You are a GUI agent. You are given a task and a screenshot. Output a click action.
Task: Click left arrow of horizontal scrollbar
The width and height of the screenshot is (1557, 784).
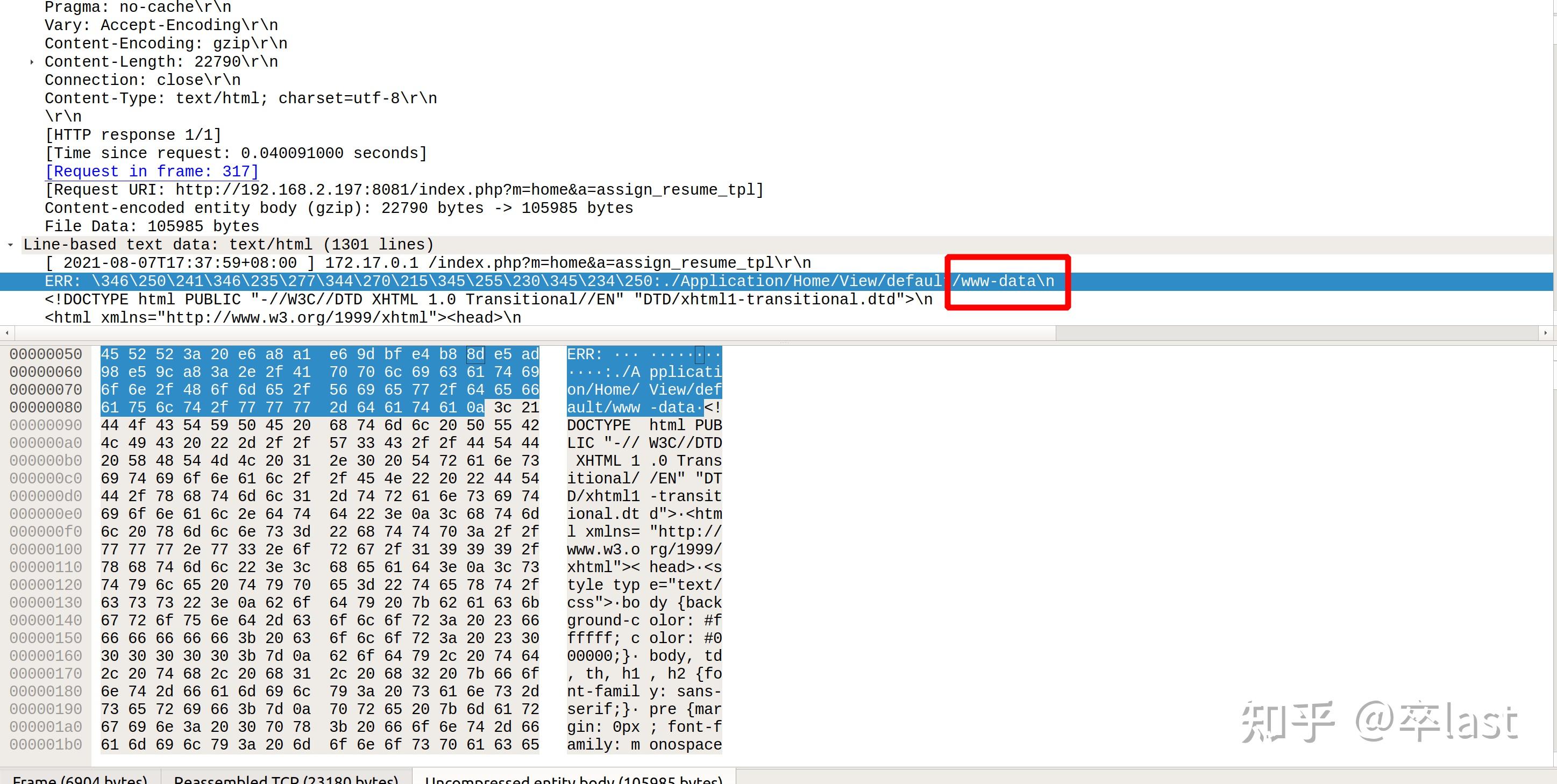pyautogui.click(x=6, y=332)
